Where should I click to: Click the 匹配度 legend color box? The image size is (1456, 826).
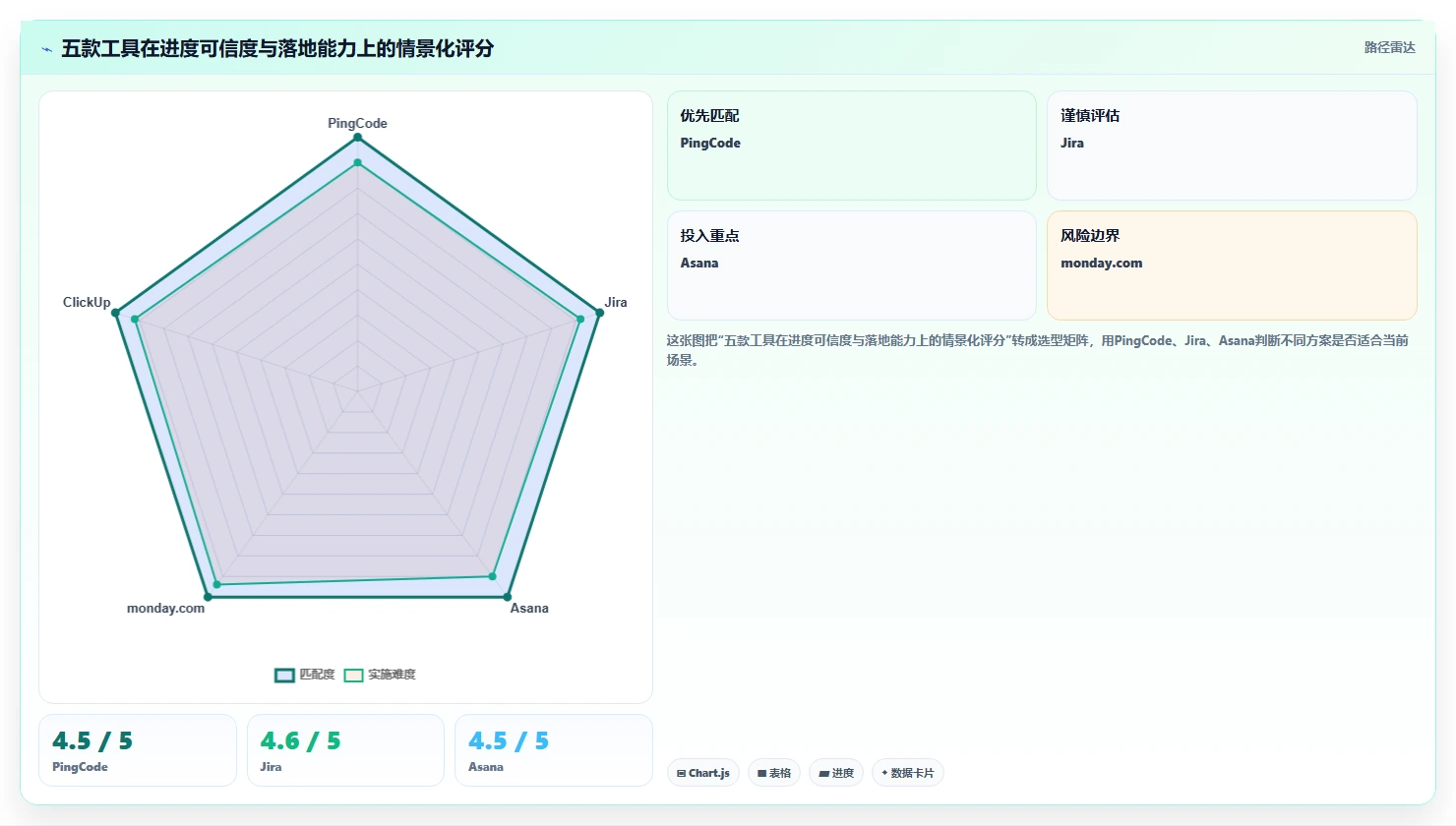tap(284, 675)
